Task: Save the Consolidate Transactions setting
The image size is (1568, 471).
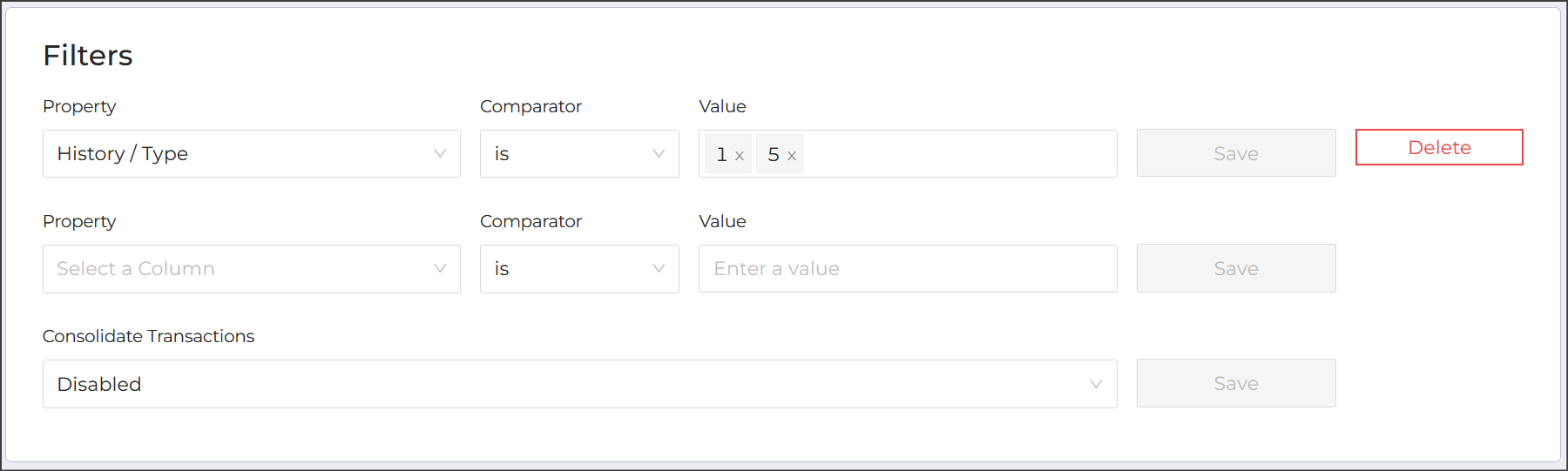Action: (1236, 383)
